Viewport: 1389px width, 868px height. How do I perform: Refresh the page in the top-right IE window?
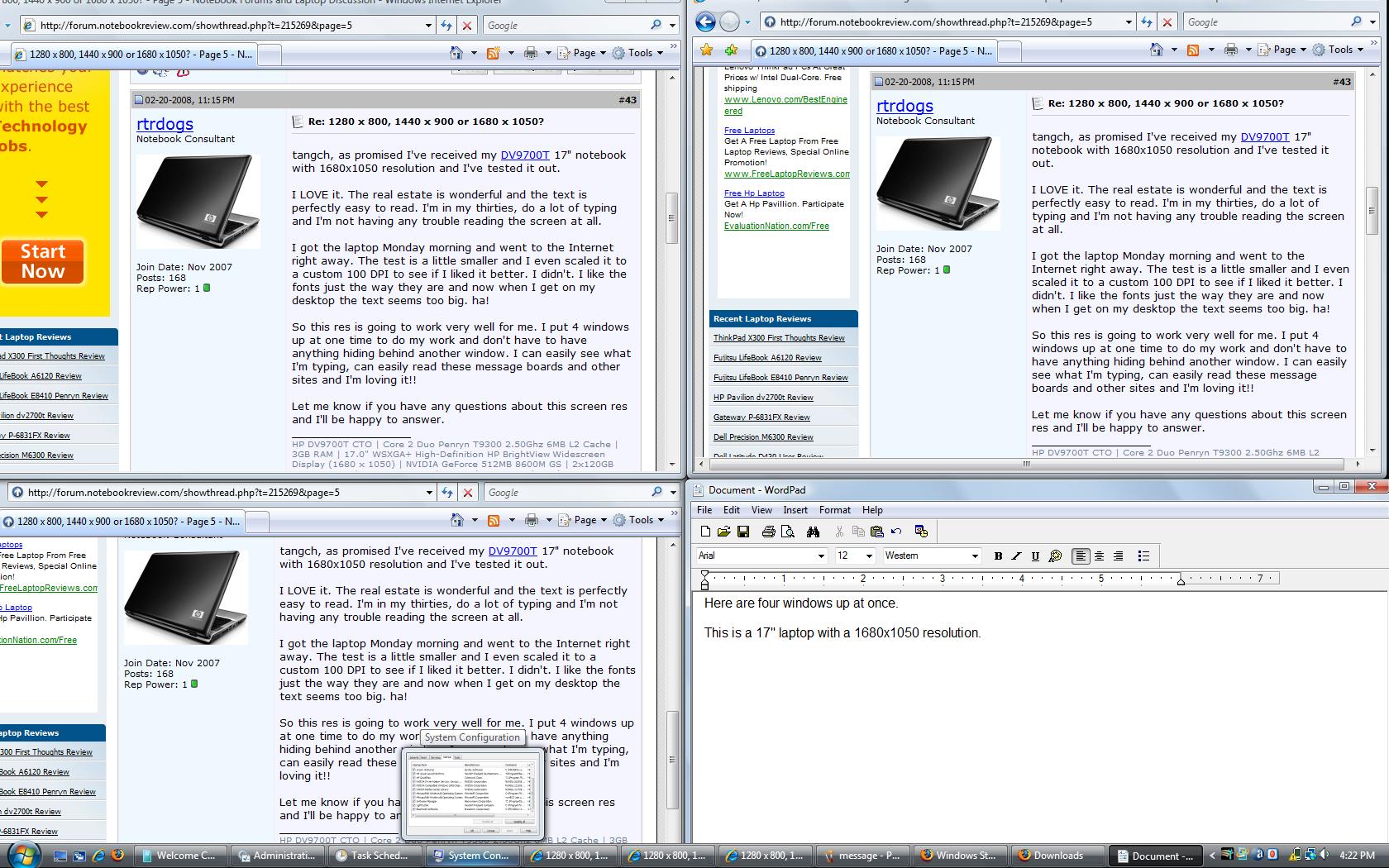tap(1147, 22)
